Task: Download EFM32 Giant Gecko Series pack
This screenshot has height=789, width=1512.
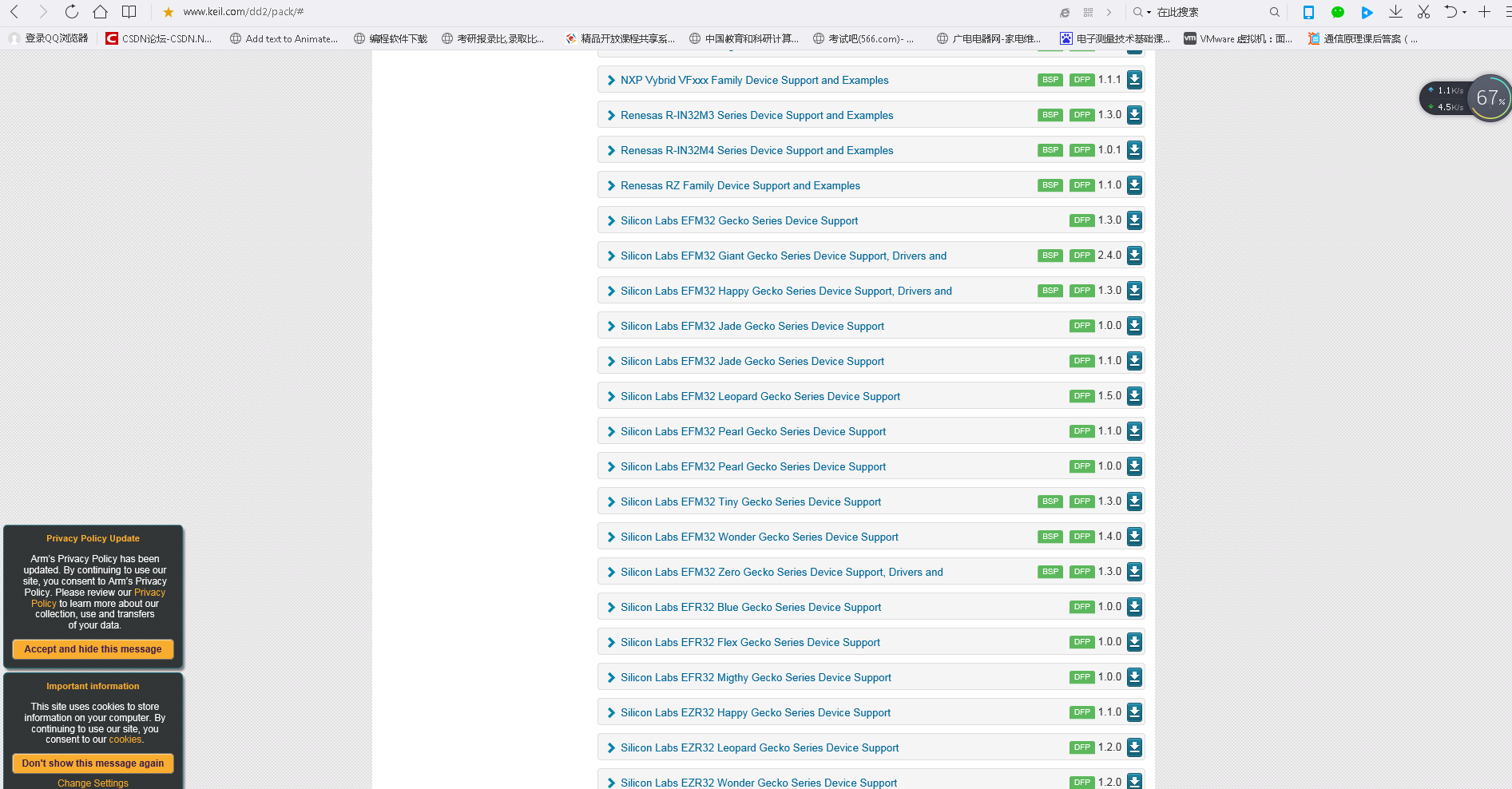Action: 1134,256
